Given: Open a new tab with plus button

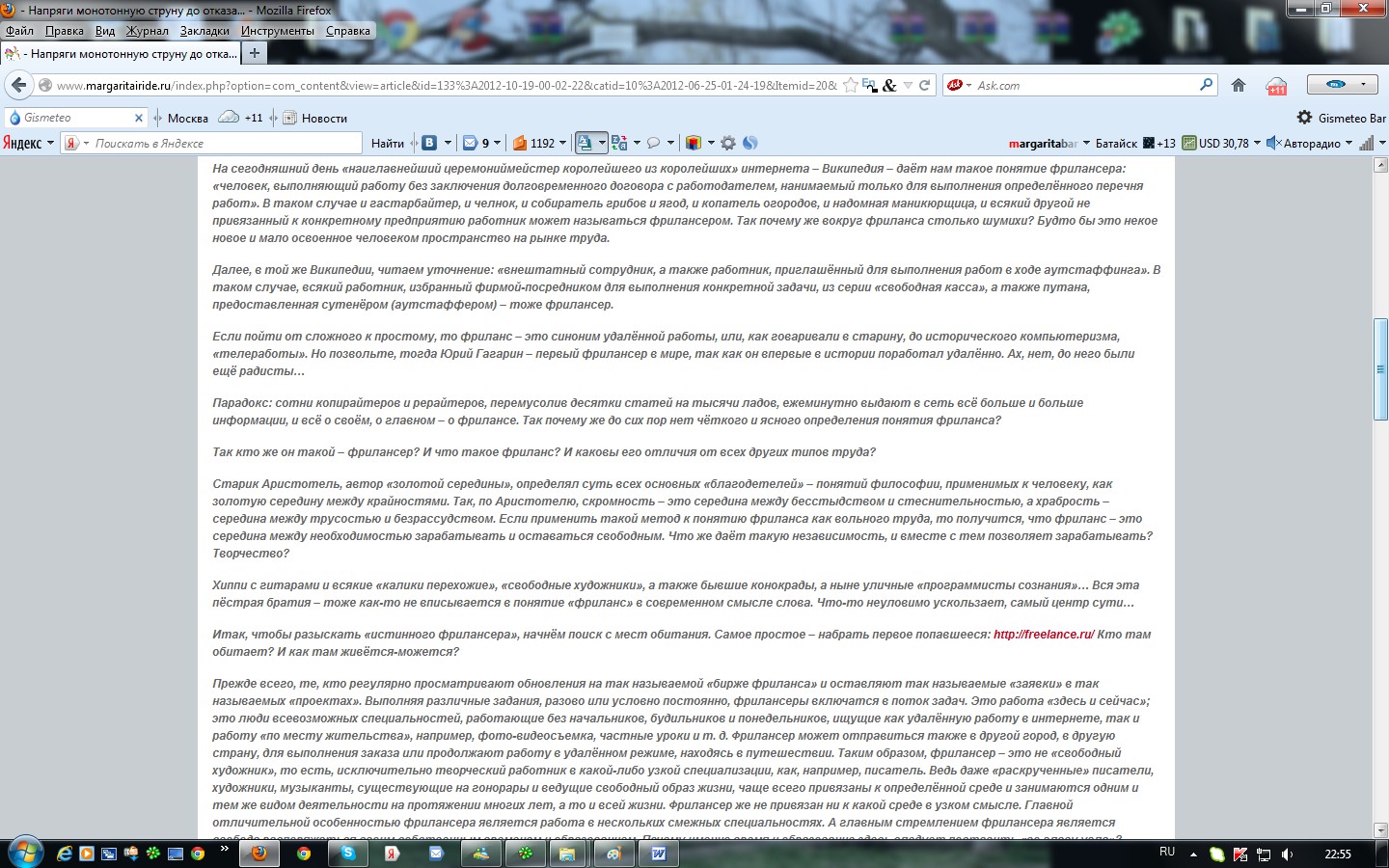Looking at the screenshot, I should pyautogui.click(x=255, y=53).
